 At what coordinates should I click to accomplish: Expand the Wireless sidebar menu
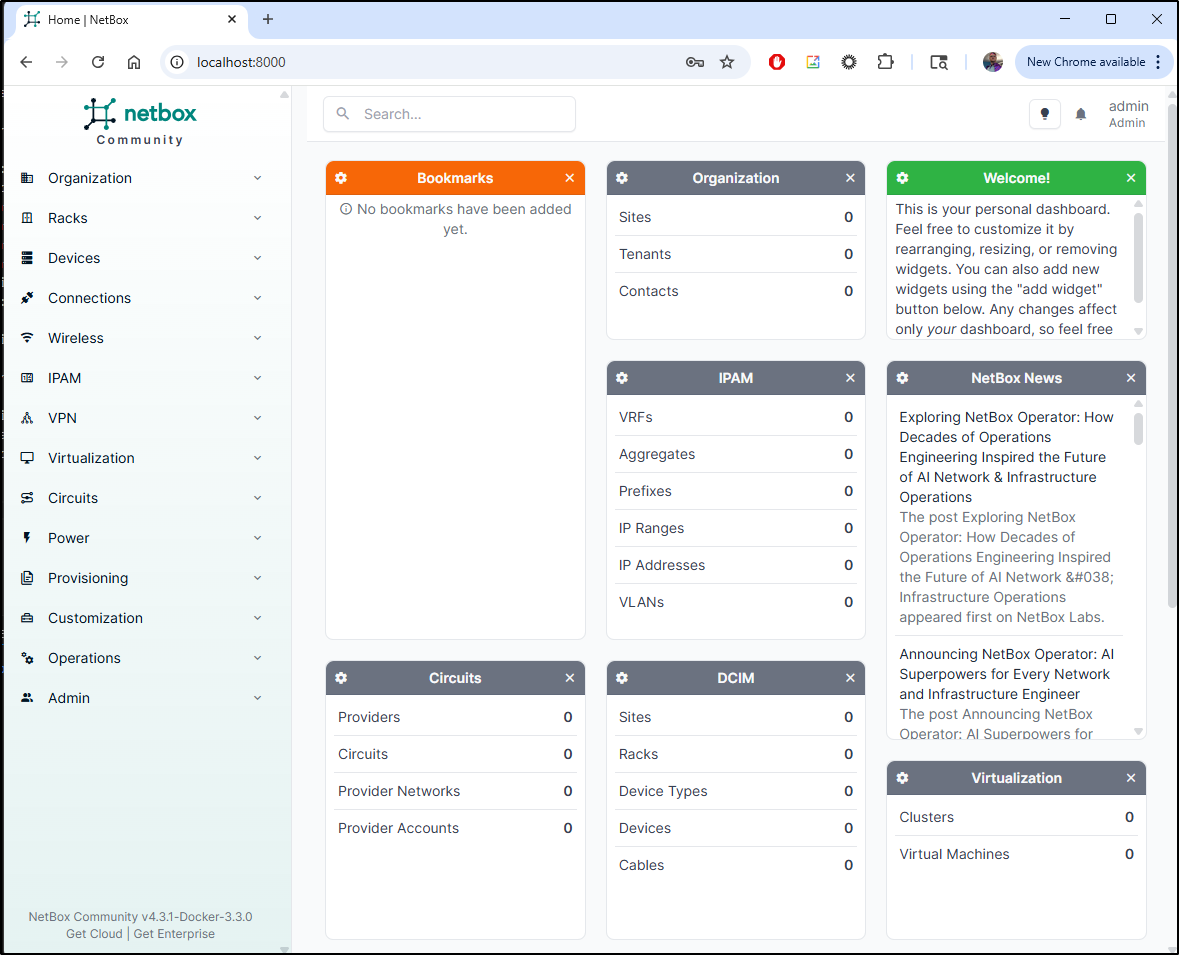click(141, 338)
